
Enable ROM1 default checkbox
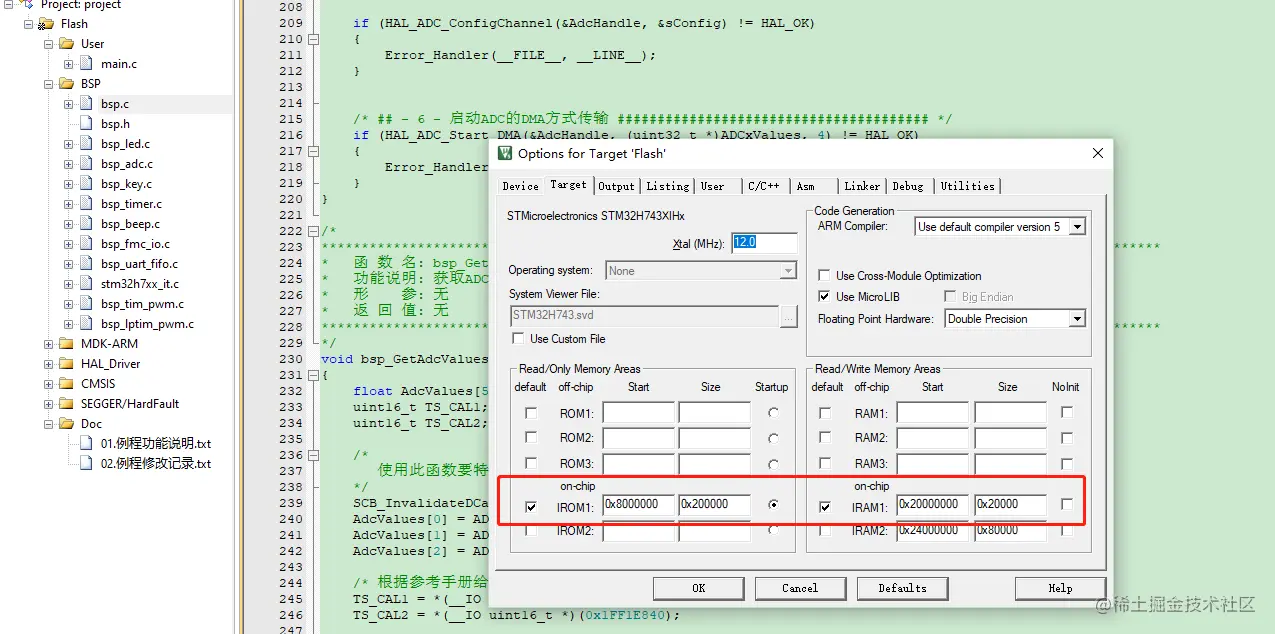[x=531, y=413]
